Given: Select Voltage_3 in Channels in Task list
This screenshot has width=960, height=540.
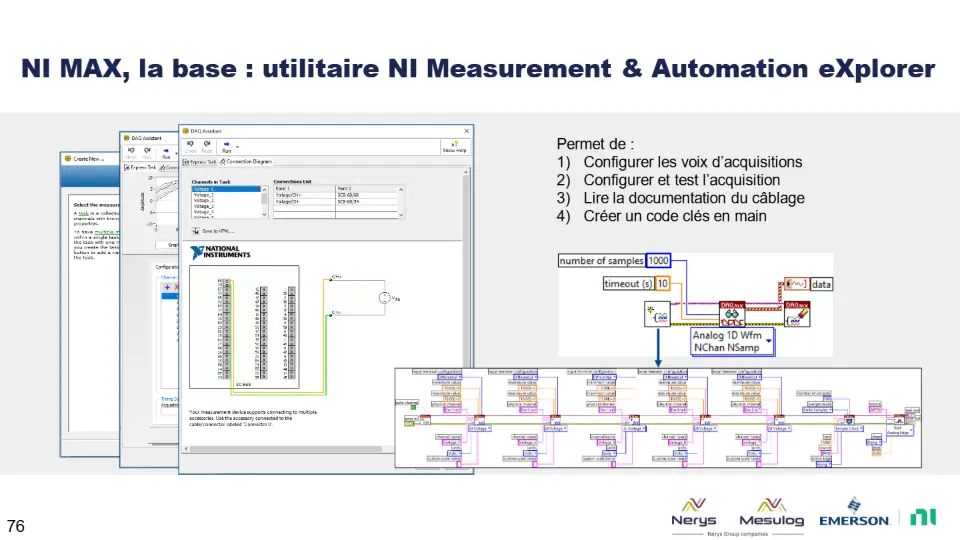Looking at the screenshot, I should point(226,206).
